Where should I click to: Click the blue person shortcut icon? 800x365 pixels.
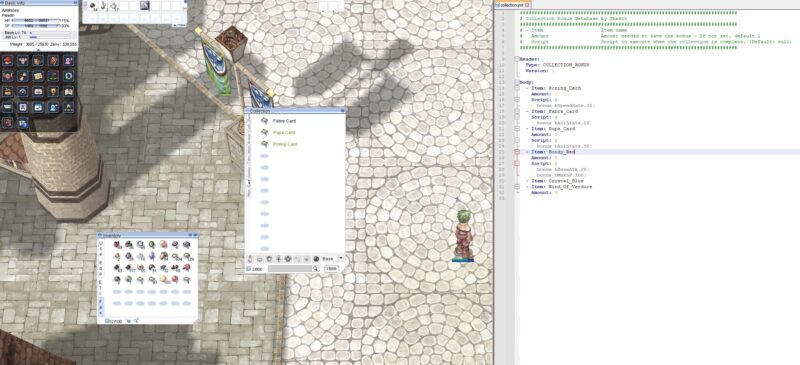point(53,107)
